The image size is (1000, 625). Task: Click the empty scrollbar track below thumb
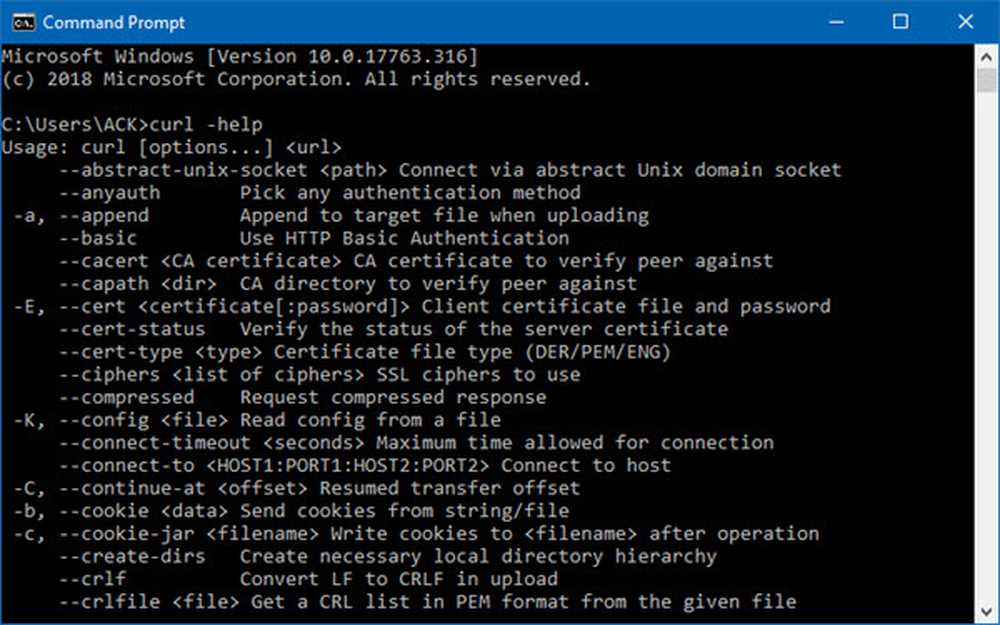(x=987, y=346)
